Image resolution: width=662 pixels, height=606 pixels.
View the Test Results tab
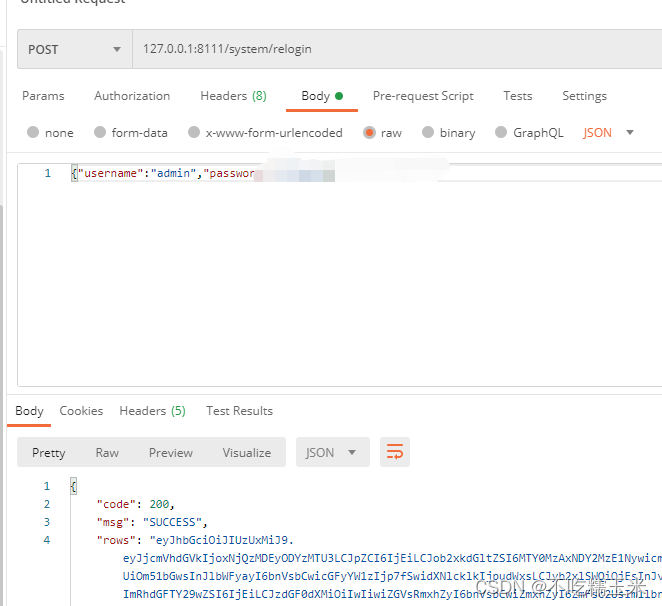click(x=239, y=410)
